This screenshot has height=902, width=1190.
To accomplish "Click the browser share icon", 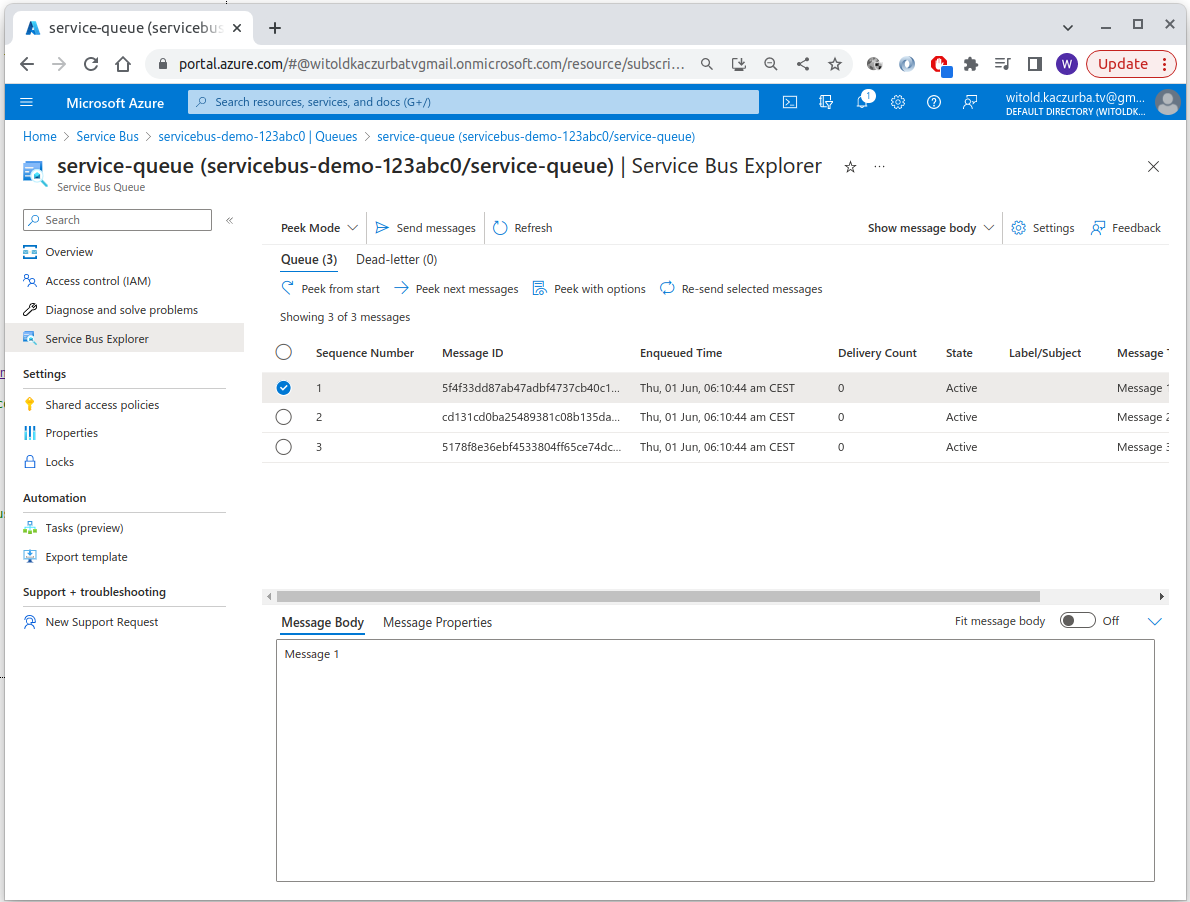I will pyautogui.click(x=803, y=64).
